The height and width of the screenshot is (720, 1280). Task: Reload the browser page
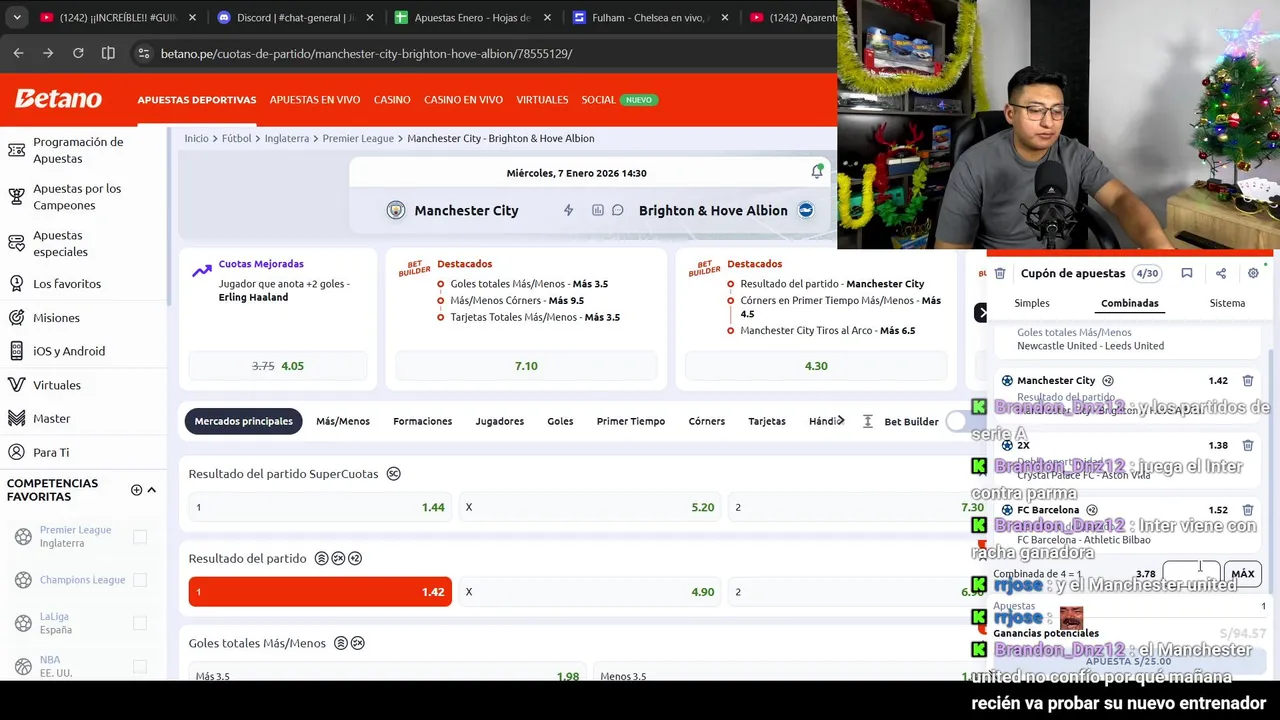78,53
